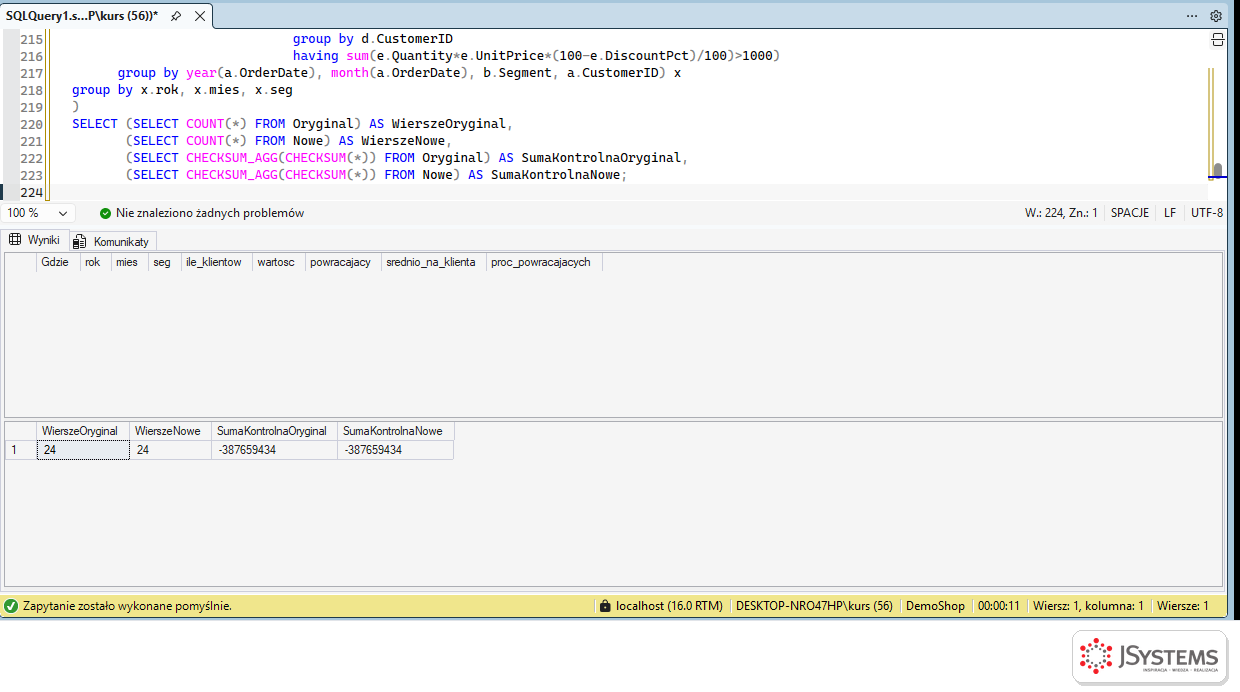Click the DemoShop database name in status bar
Screen dimensions: 1240x692
tap(935, 606)
